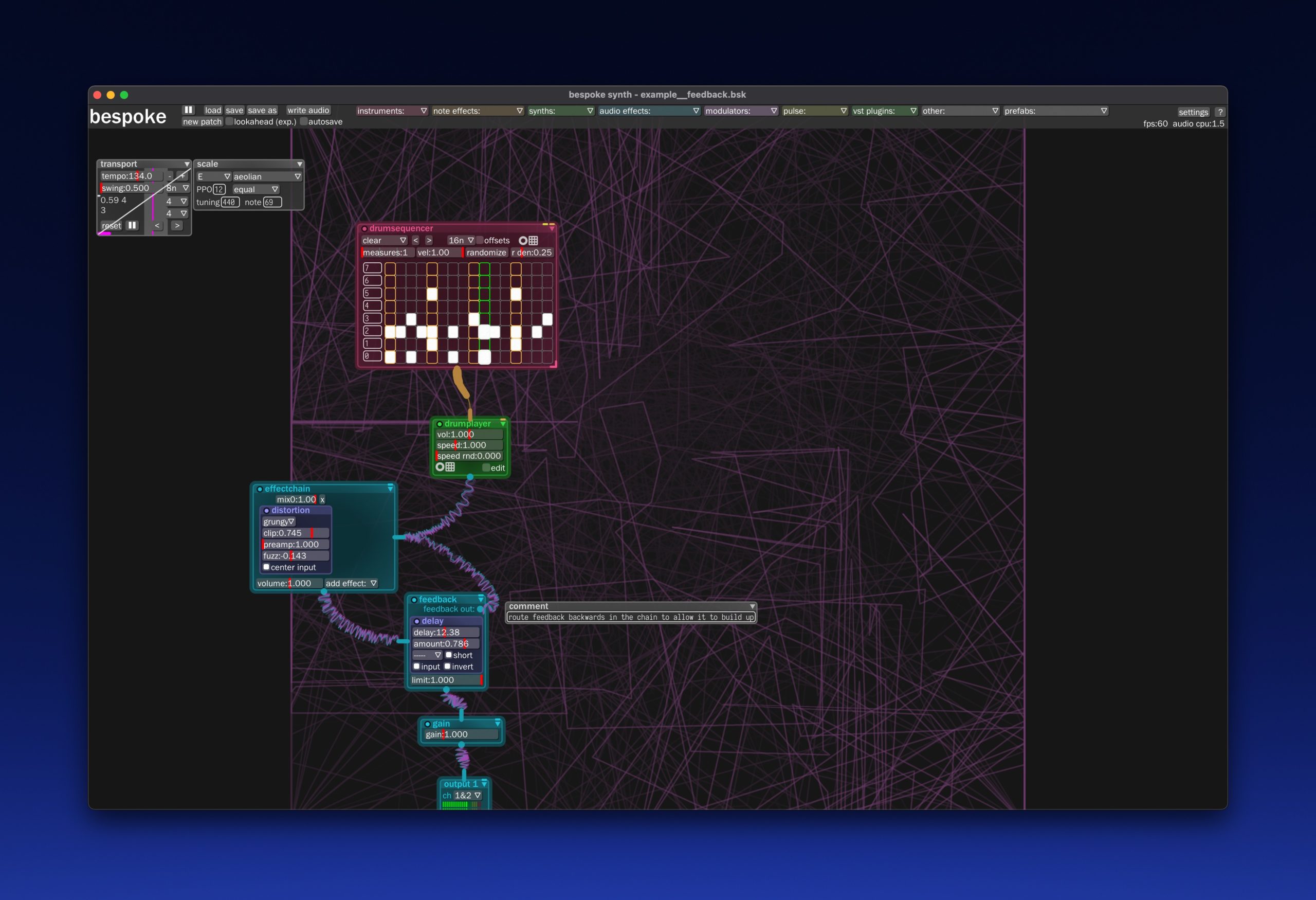
Task: Click the drumsequencer circle controller icon
Action: coord(523,241)
